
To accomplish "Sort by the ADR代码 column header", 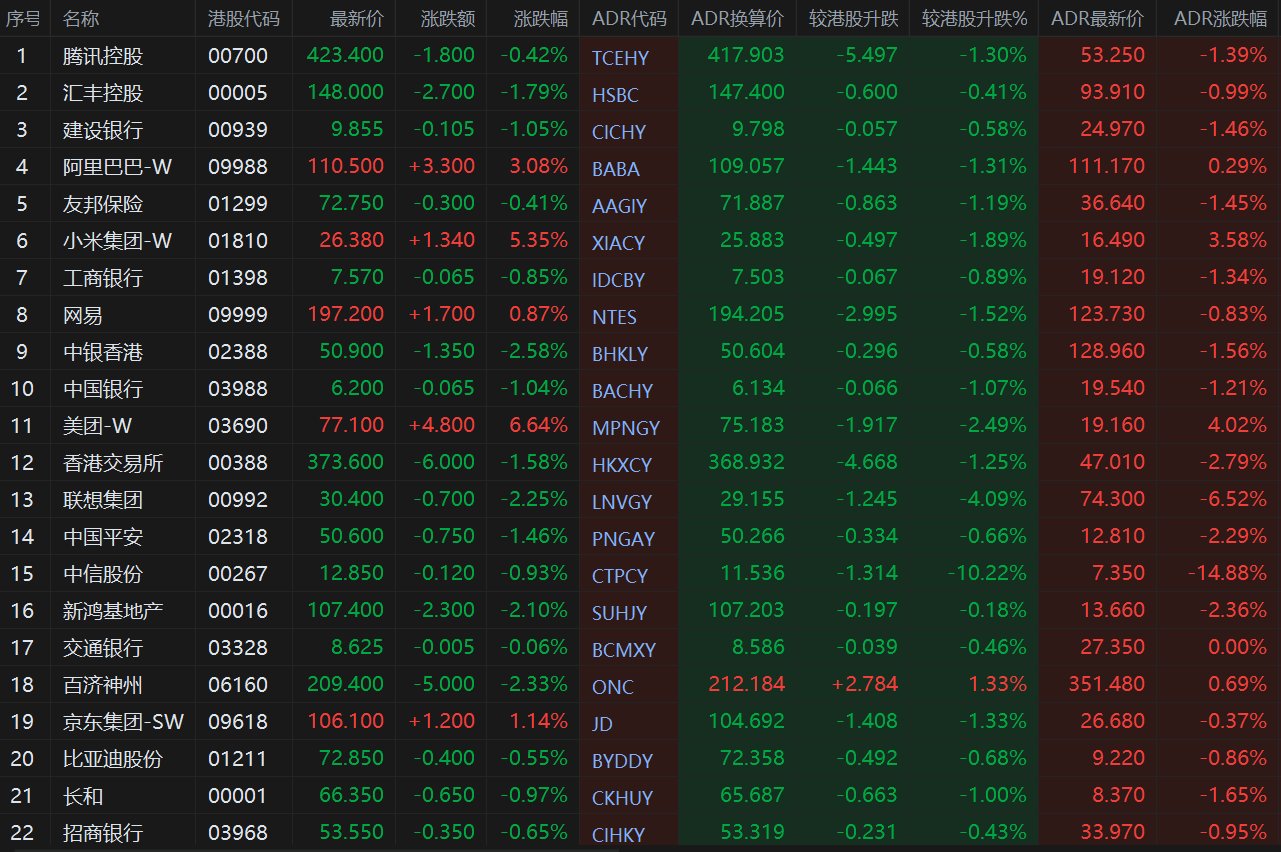I will (x=629, y=19).
